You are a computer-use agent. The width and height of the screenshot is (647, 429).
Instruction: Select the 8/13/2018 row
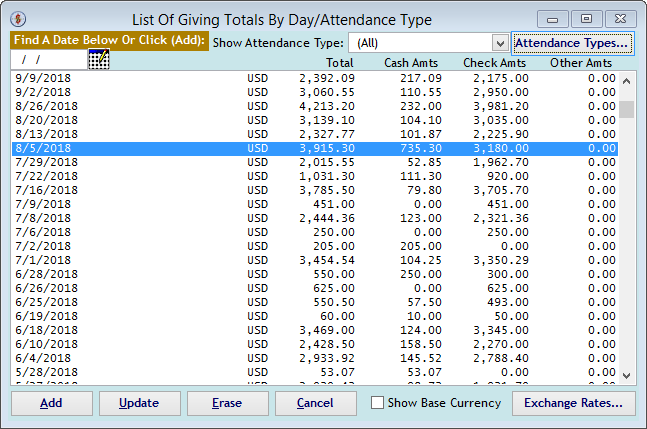coord(314,134)
